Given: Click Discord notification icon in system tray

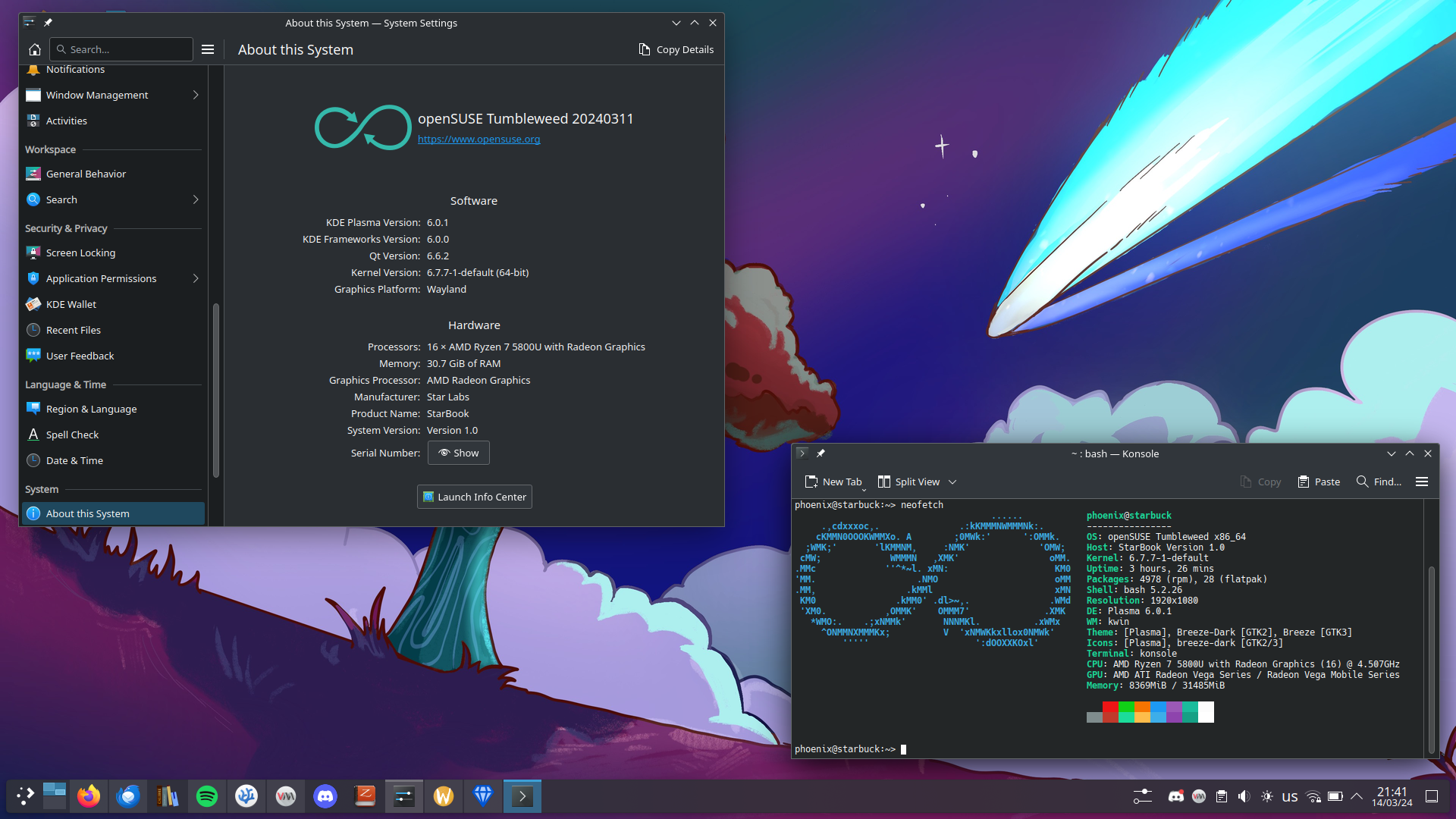Looking at the screenshot, I should (1176, 796).
